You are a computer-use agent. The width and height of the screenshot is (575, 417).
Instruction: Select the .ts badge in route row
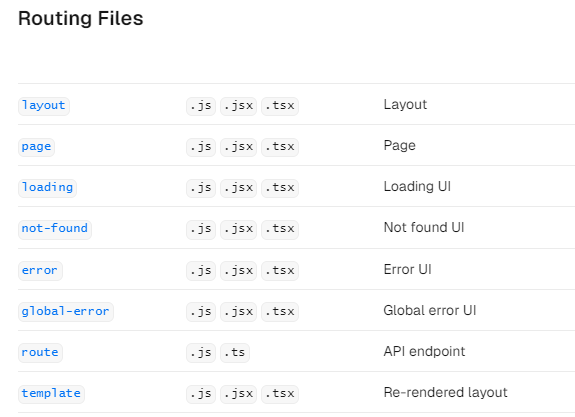click(235, 353)
